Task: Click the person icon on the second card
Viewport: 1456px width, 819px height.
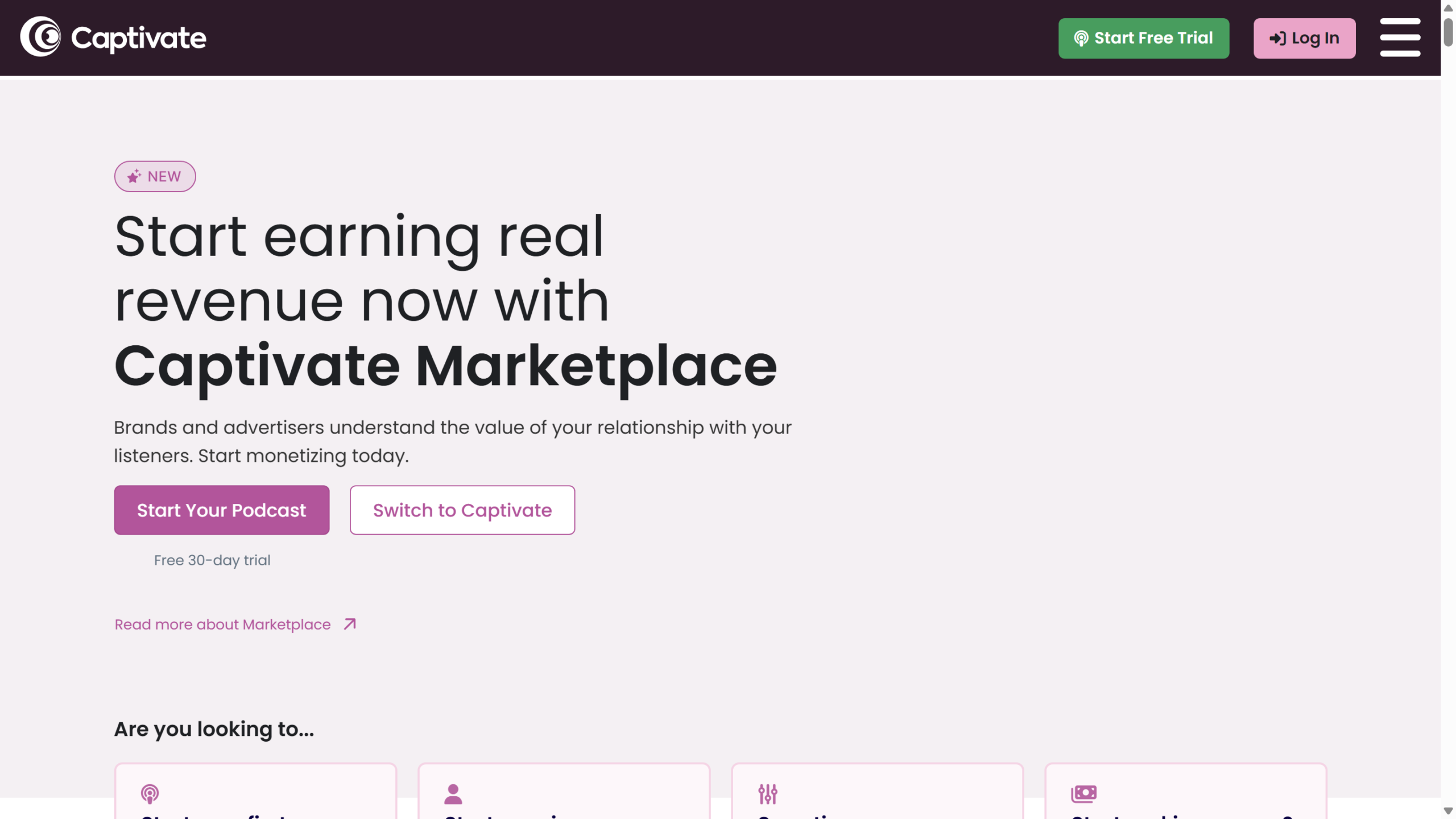Action: tap(453, 793)
